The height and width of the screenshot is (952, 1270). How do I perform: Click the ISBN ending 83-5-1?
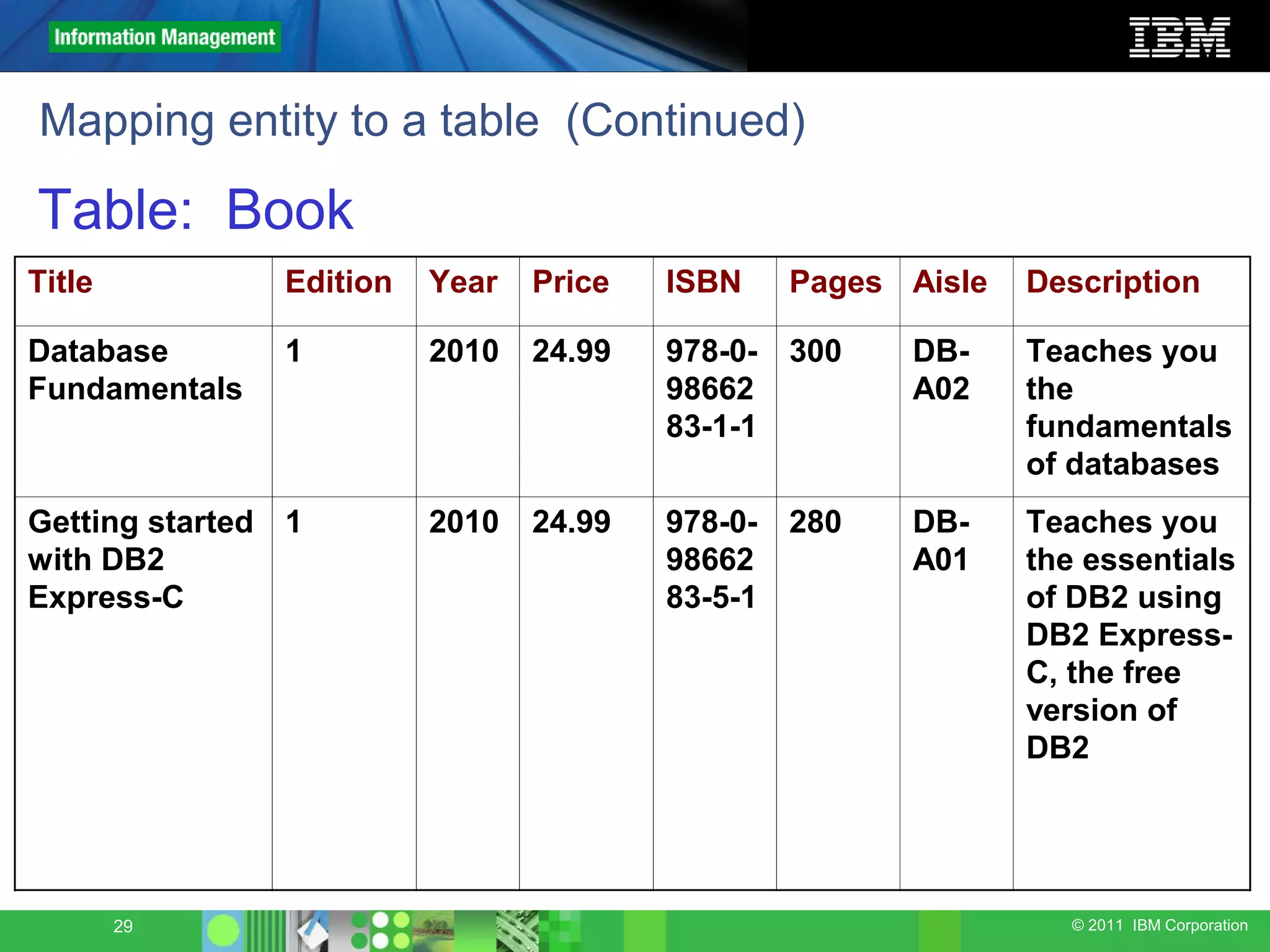click(x=711, y=559)
